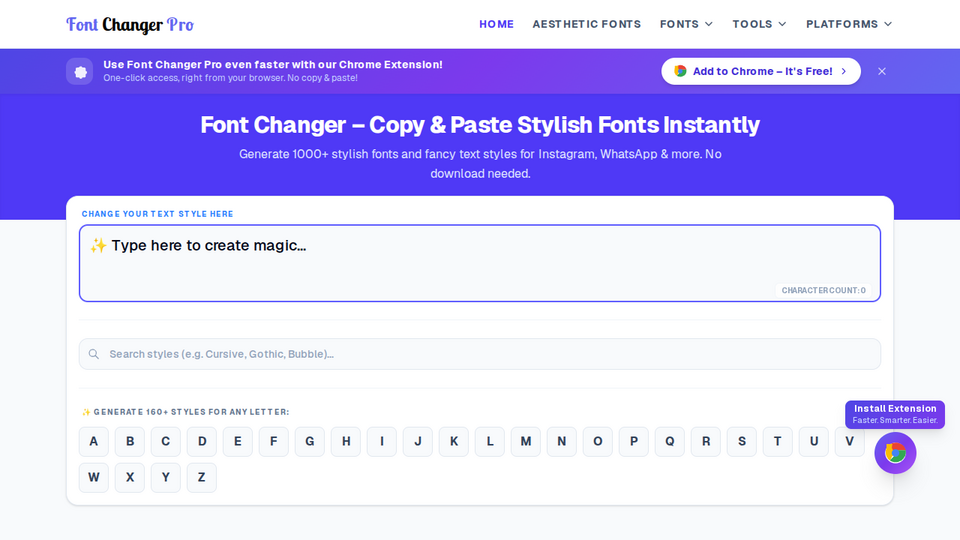The image size is (960, 540).
Task: Select the letter C button
Action: [166, 441]
